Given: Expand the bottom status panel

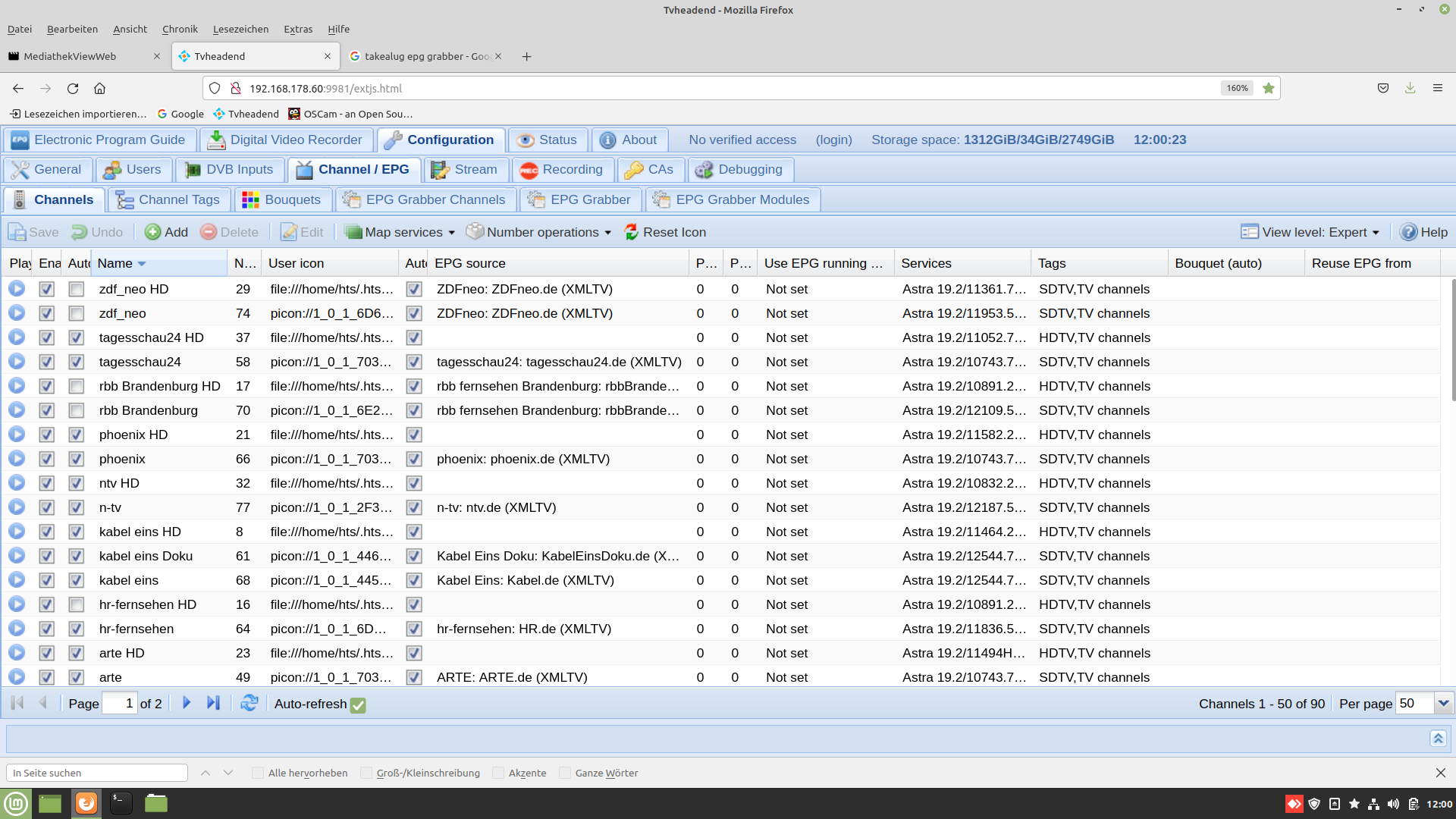Looking at the screenshot, I should (x=1438, y=738).
